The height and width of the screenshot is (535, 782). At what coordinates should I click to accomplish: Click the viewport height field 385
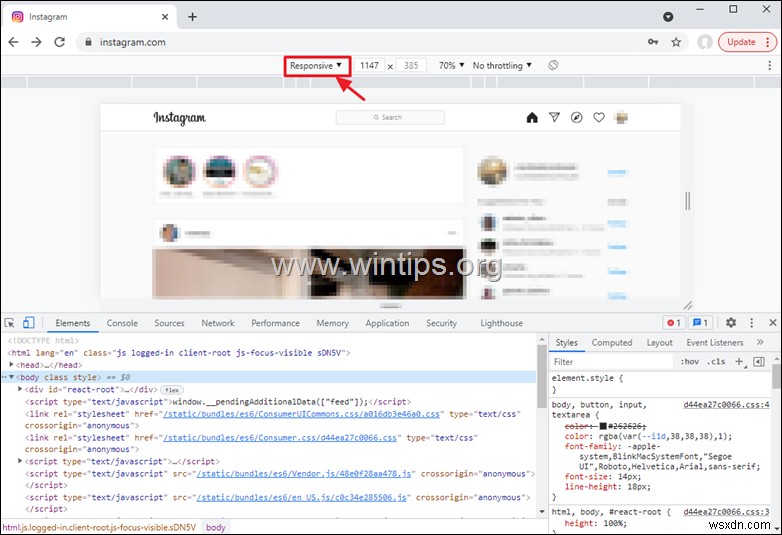(411, 66)
